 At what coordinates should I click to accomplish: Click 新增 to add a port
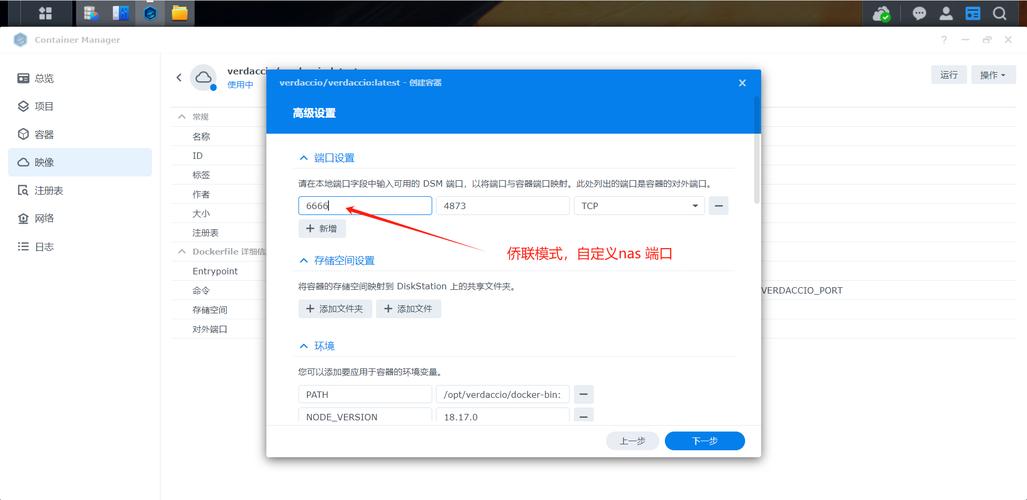coord(322,229)
